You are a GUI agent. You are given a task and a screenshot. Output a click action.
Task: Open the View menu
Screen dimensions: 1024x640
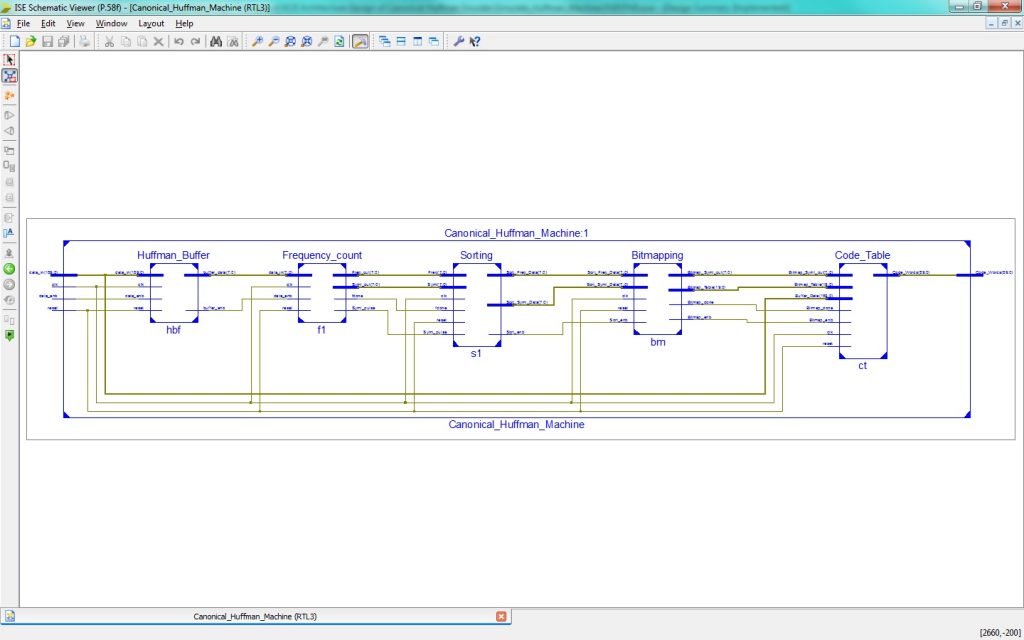pos(75,23)
